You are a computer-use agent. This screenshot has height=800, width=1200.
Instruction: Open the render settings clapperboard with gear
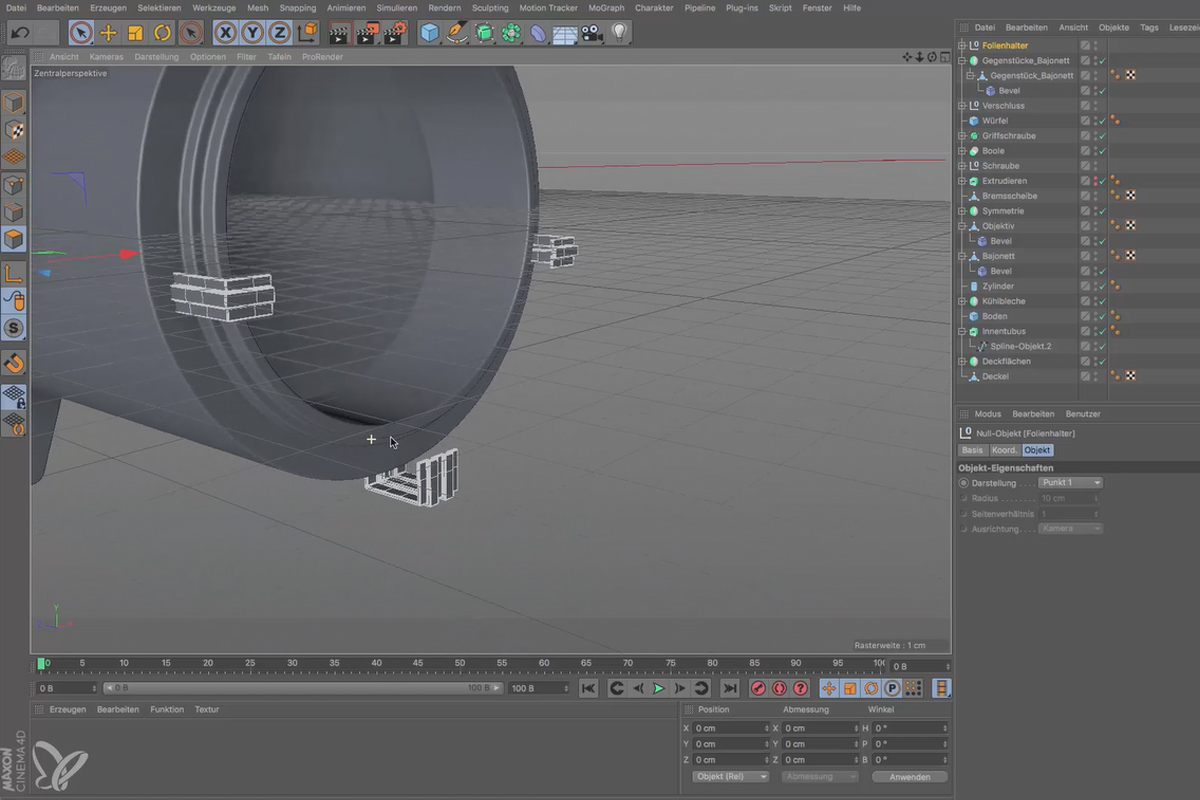[395, 33]
